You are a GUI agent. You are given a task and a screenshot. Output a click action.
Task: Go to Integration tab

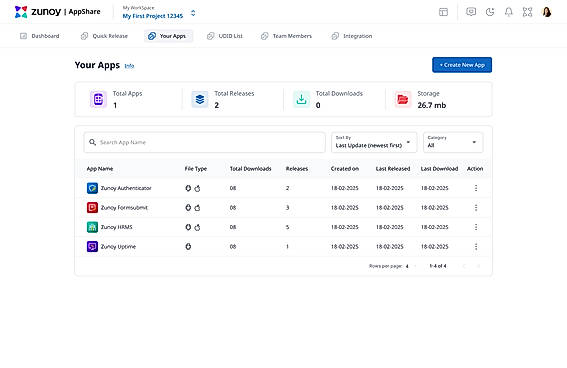(352, 36)
